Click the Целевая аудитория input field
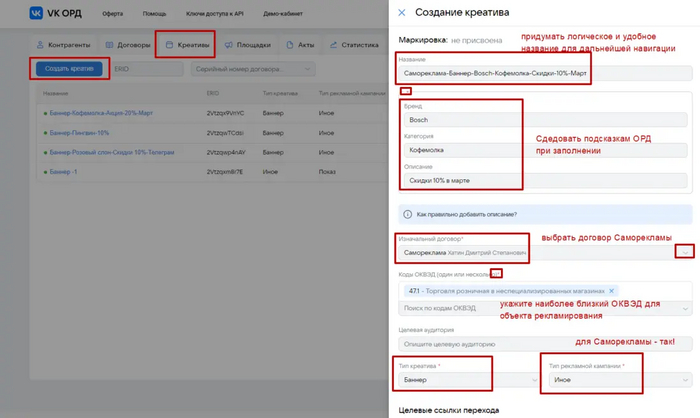This screenshot has width=700, height=418. click(x=545, y=344)
